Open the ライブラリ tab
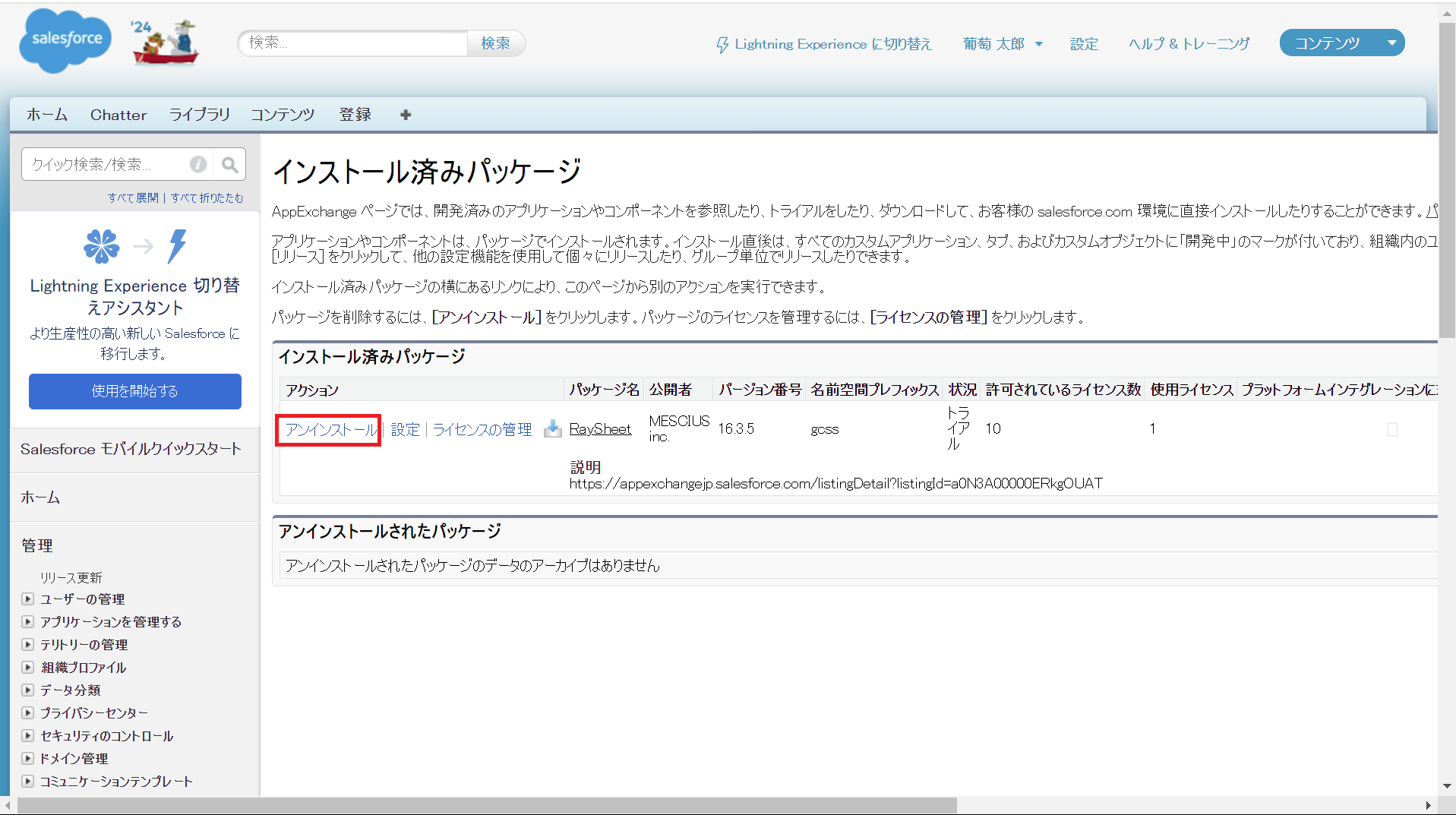 pyautogui.click(x=199, y=115)
